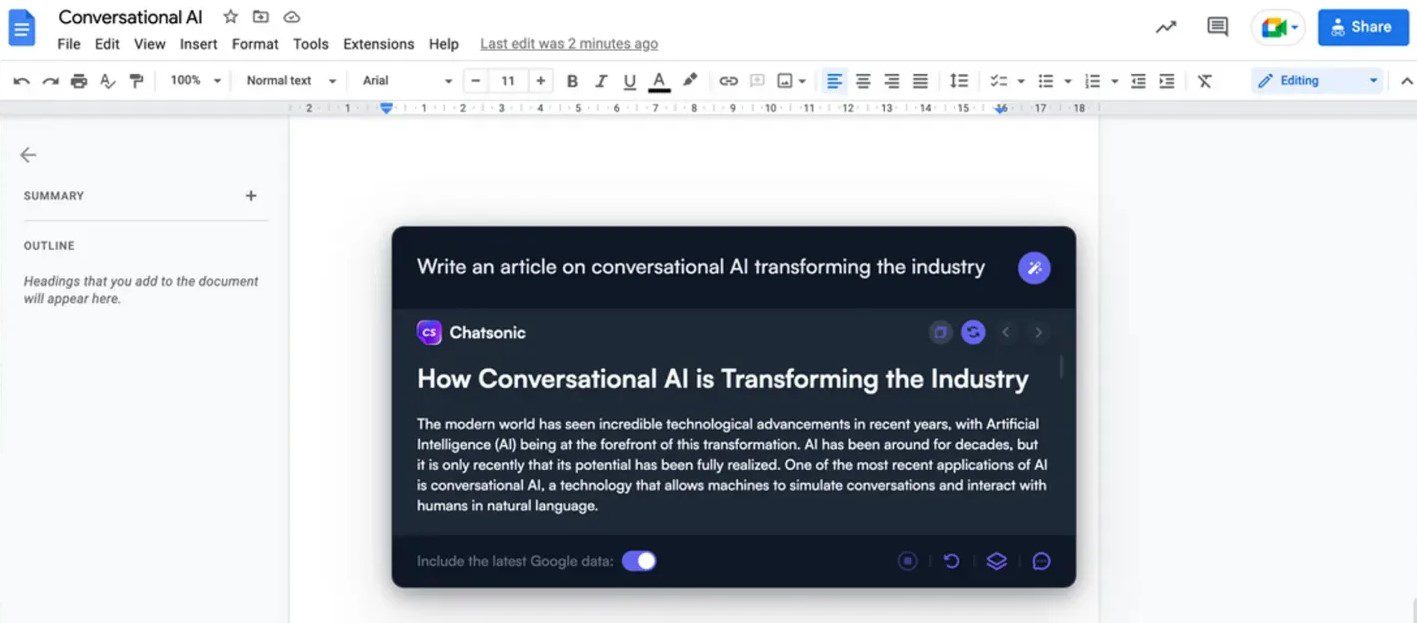
Task: Open the Format menu
Action: pyautogui.click(x=255, y=44)
